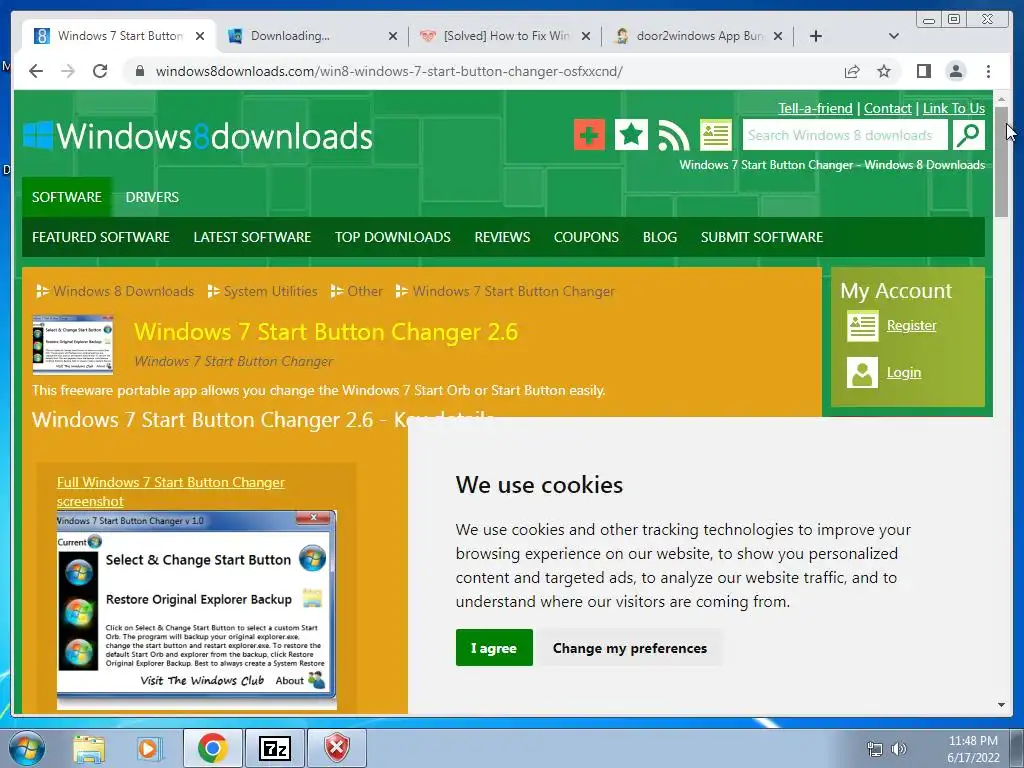Click the Windows 7 Start Button Changer breadcrumb

click(513, 291)
